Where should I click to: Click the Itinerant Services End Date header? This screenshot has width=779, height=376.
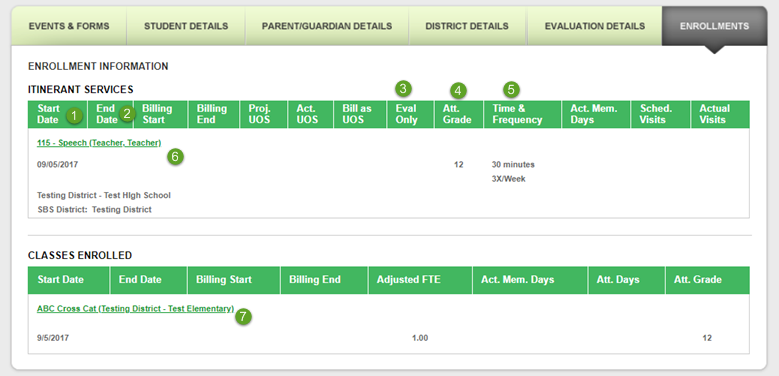point(110,114)
